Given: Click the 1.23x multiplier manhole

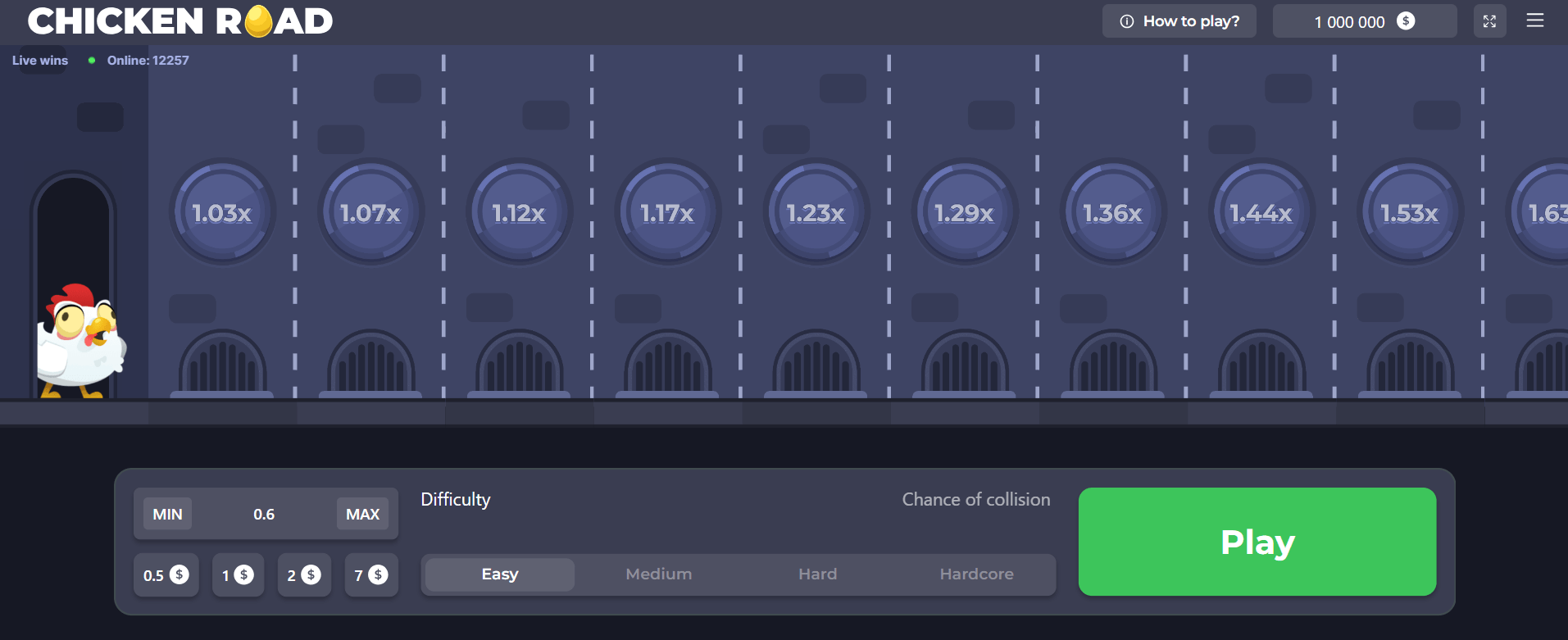Looking at the screenshot, I should click(816, 213).
